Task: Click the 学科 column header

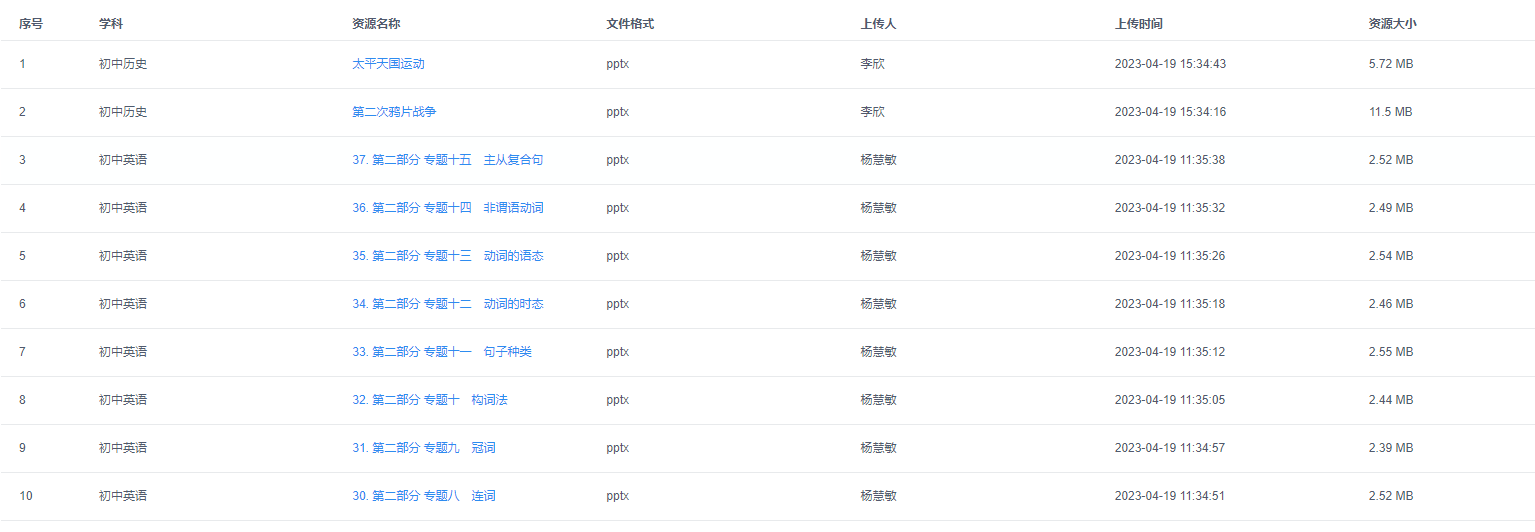Action: [x=111, y=23]
